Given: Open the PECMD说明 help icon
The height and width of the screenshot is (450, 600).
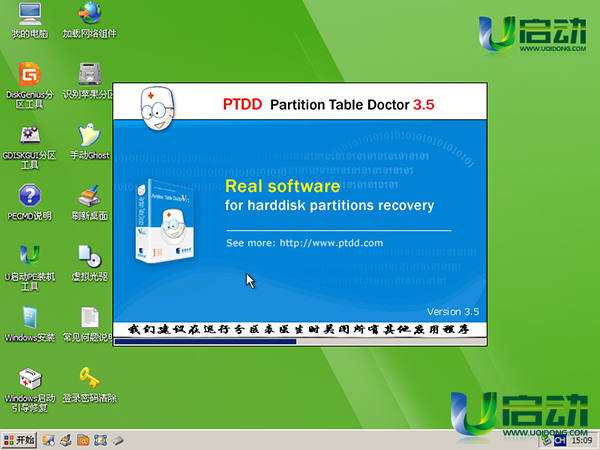Looking at the screenshot, I should tap(30, 202).
